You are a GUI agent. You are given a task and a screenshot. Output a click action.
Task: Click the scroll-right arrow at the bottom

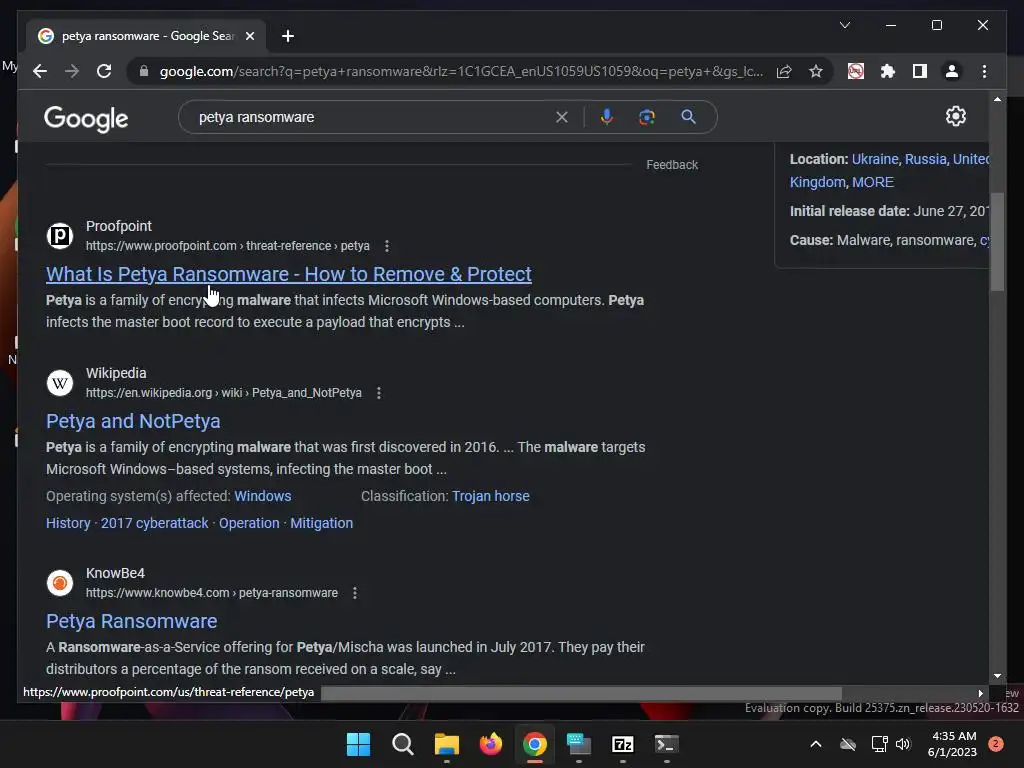[x=980, y=693]
